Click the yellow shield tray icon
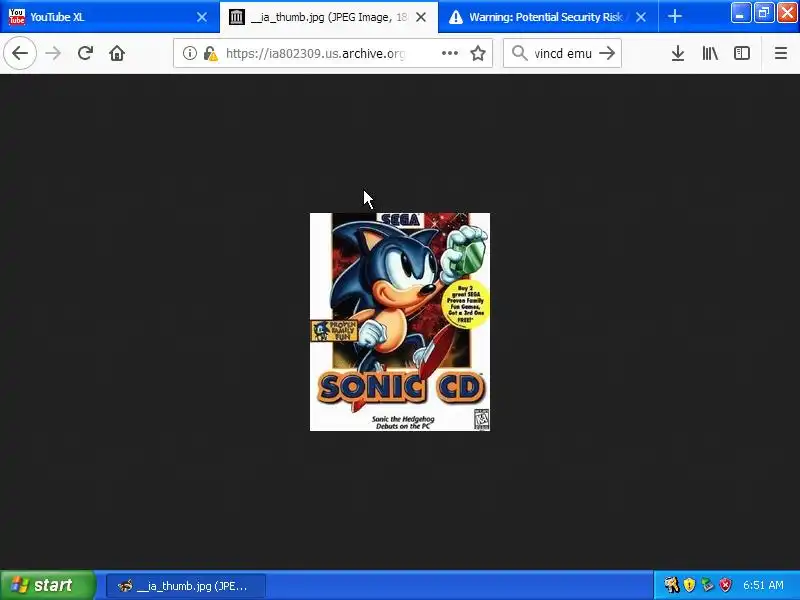Screen dimensions: 800x600 [x=689, y=585]
